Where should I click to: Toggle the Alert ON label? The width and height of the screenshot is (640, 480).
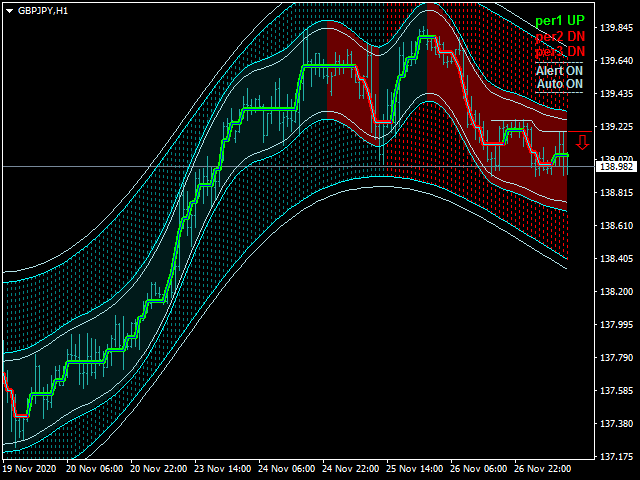pos(559,71)
